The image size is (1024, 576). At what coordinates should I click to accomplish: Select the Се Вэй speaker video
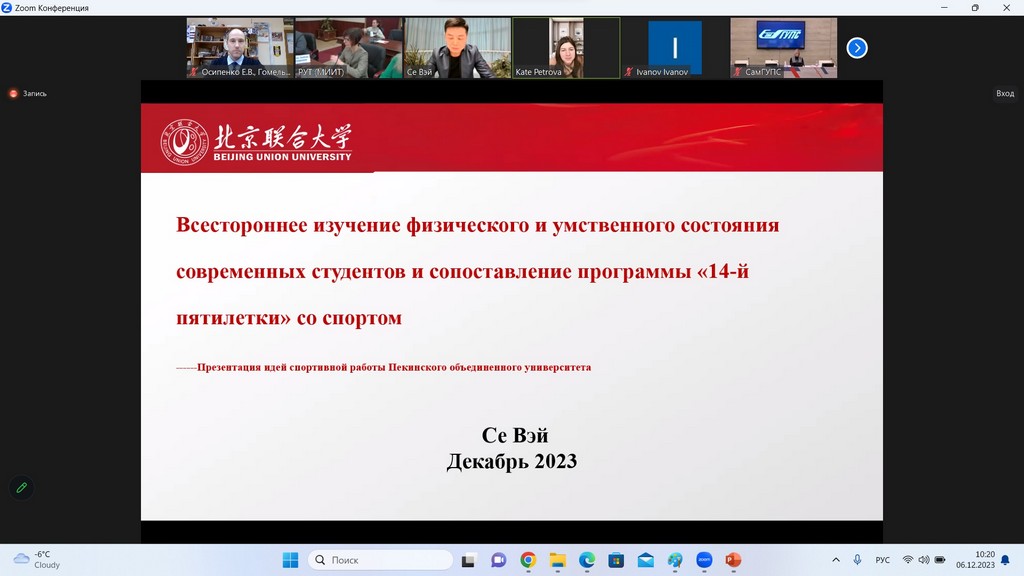(x=457, y=47)
